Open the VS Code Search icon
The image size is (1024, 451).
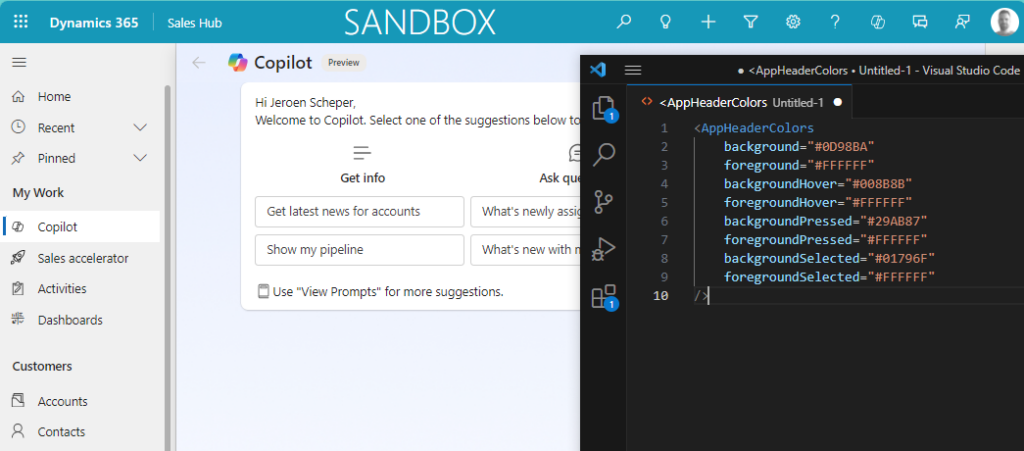603,155
